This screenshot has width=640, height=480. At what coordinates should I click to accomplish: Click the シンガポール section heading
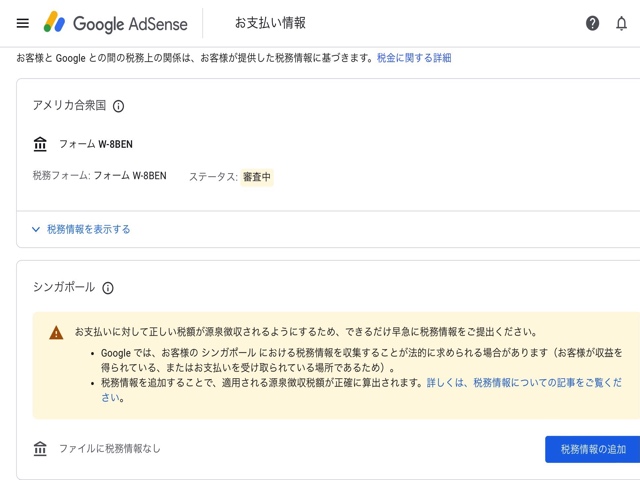tap(64, 287)
